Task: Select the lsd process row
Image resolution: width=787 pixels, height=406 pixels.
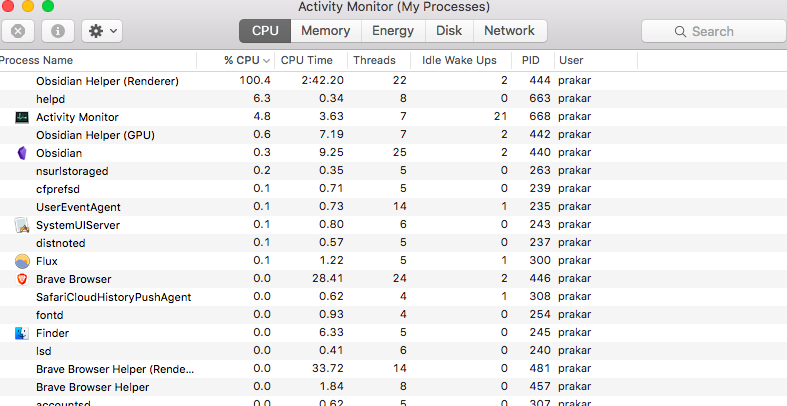Action: click(x=394, y=351)
